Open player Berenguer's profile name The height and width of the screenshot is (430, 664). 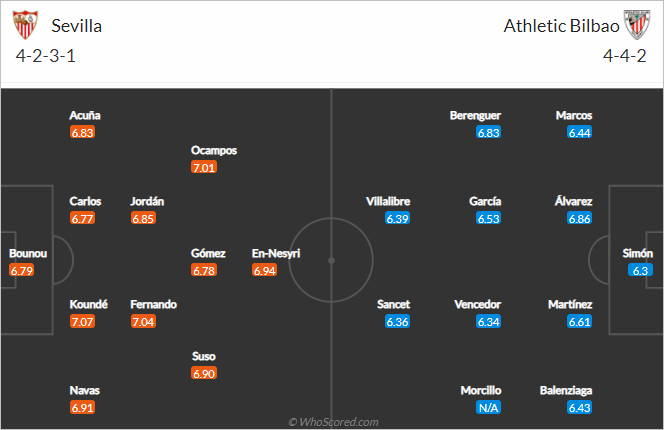pos(475,115)
